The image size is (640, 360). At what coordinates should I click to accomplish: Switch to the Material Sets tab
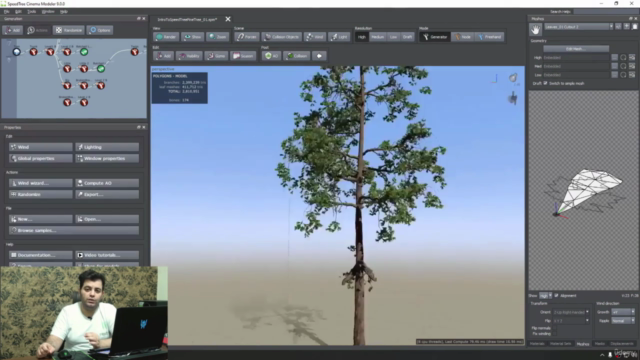coord(560,344)
